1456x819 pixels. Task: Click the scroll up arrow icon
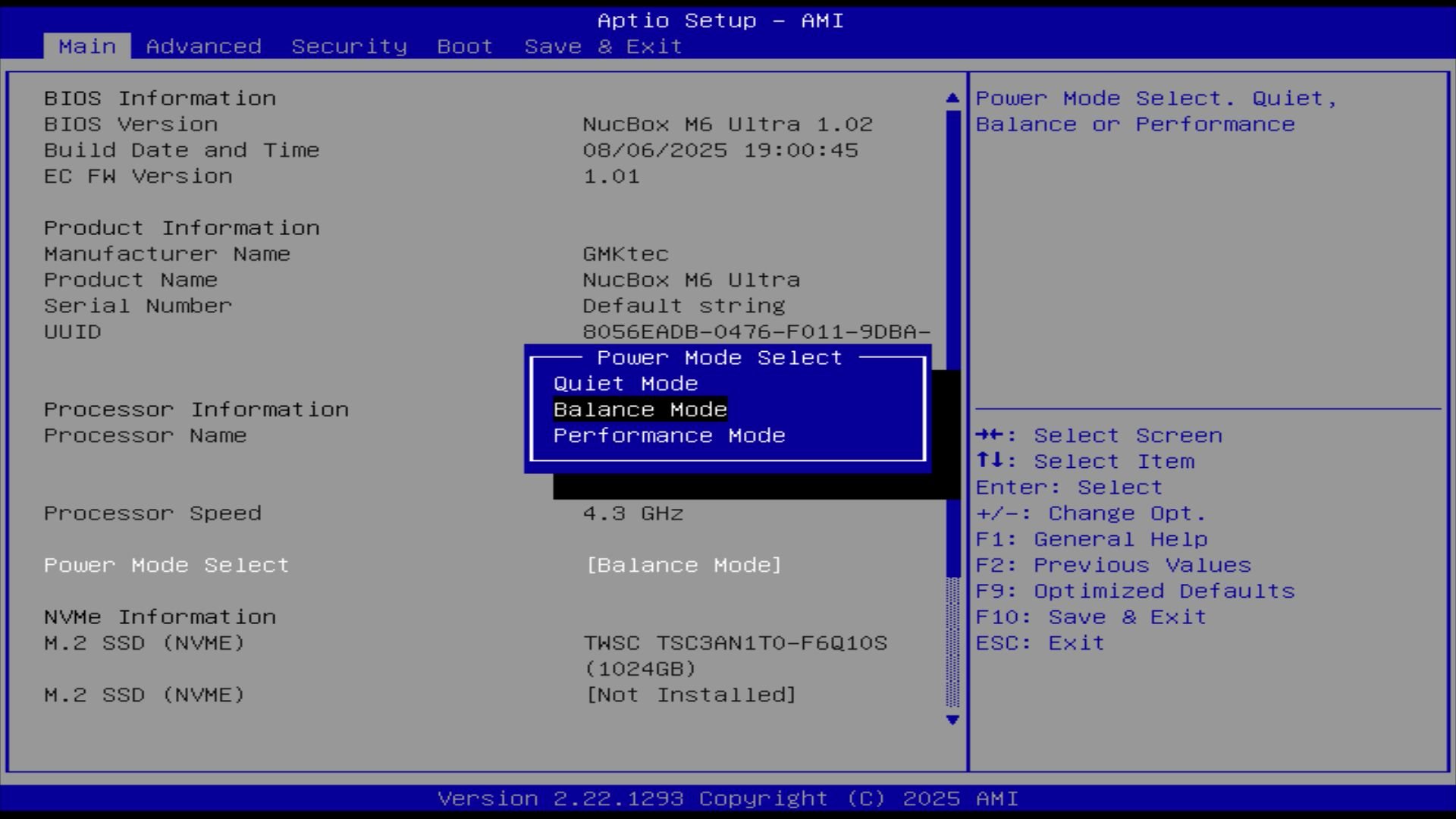pyautogui.click(x=952, y=98)
